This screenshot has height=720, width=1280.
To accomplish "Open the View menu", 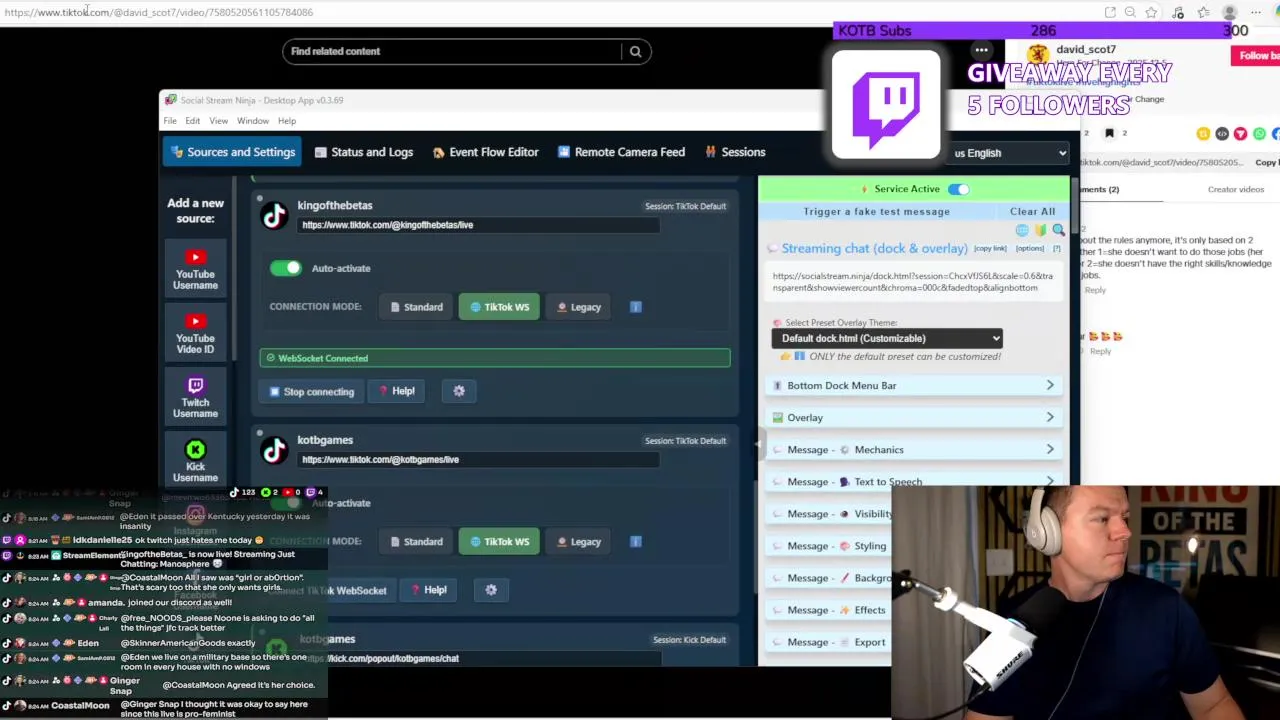I will pyautogui.click(x=218, y=121).
